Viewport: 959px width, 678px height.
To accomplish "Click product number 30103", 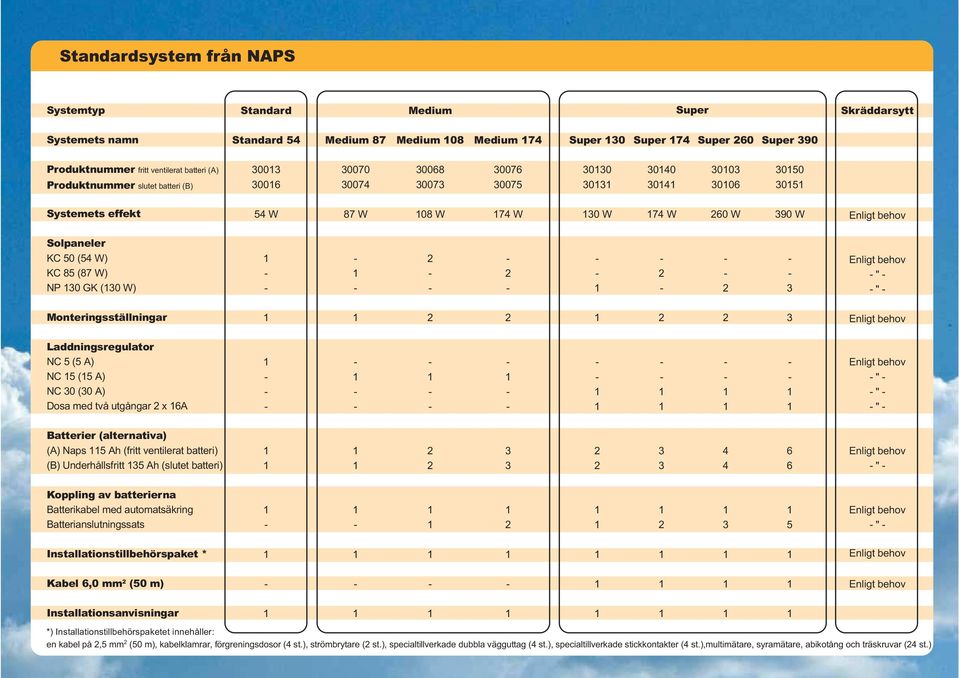I will point(725,169).
